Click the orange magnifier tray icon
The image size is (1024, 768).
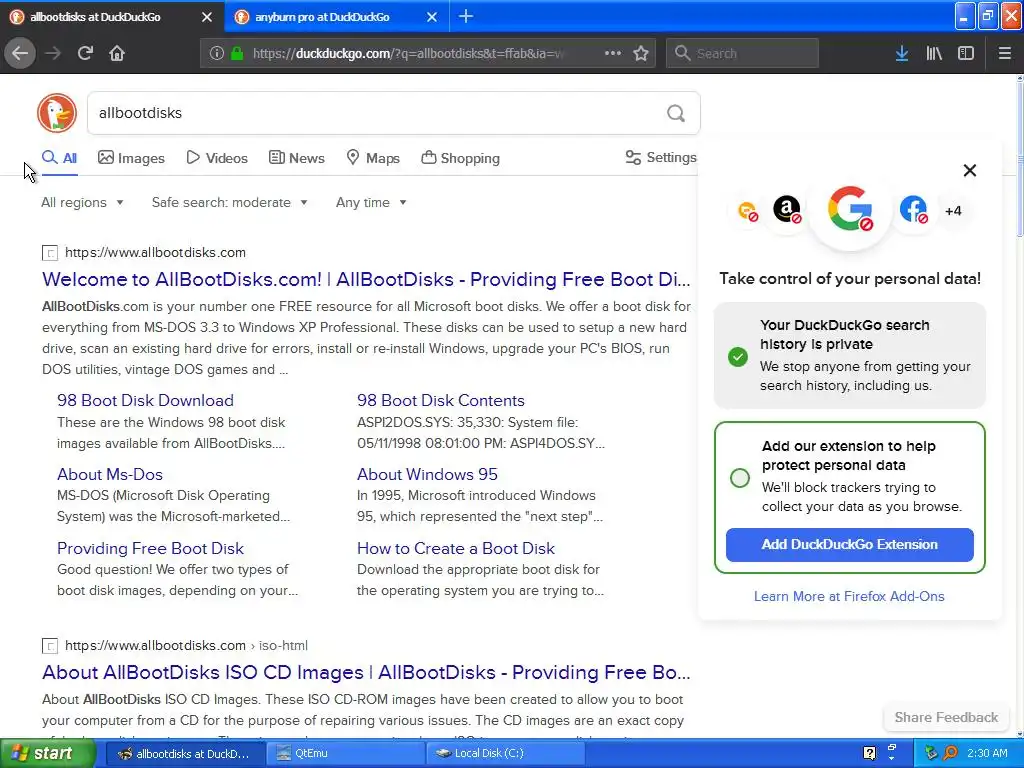coord(950,753)
